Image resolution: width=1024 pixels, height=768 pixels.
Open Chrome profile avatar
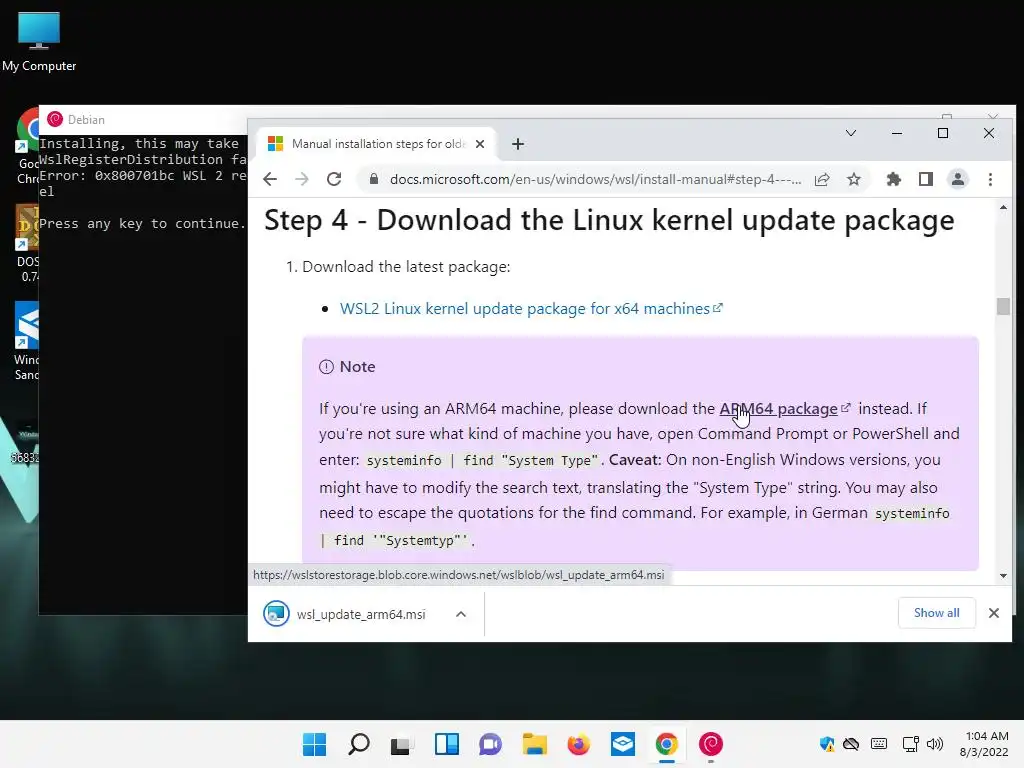pos(957,179)
